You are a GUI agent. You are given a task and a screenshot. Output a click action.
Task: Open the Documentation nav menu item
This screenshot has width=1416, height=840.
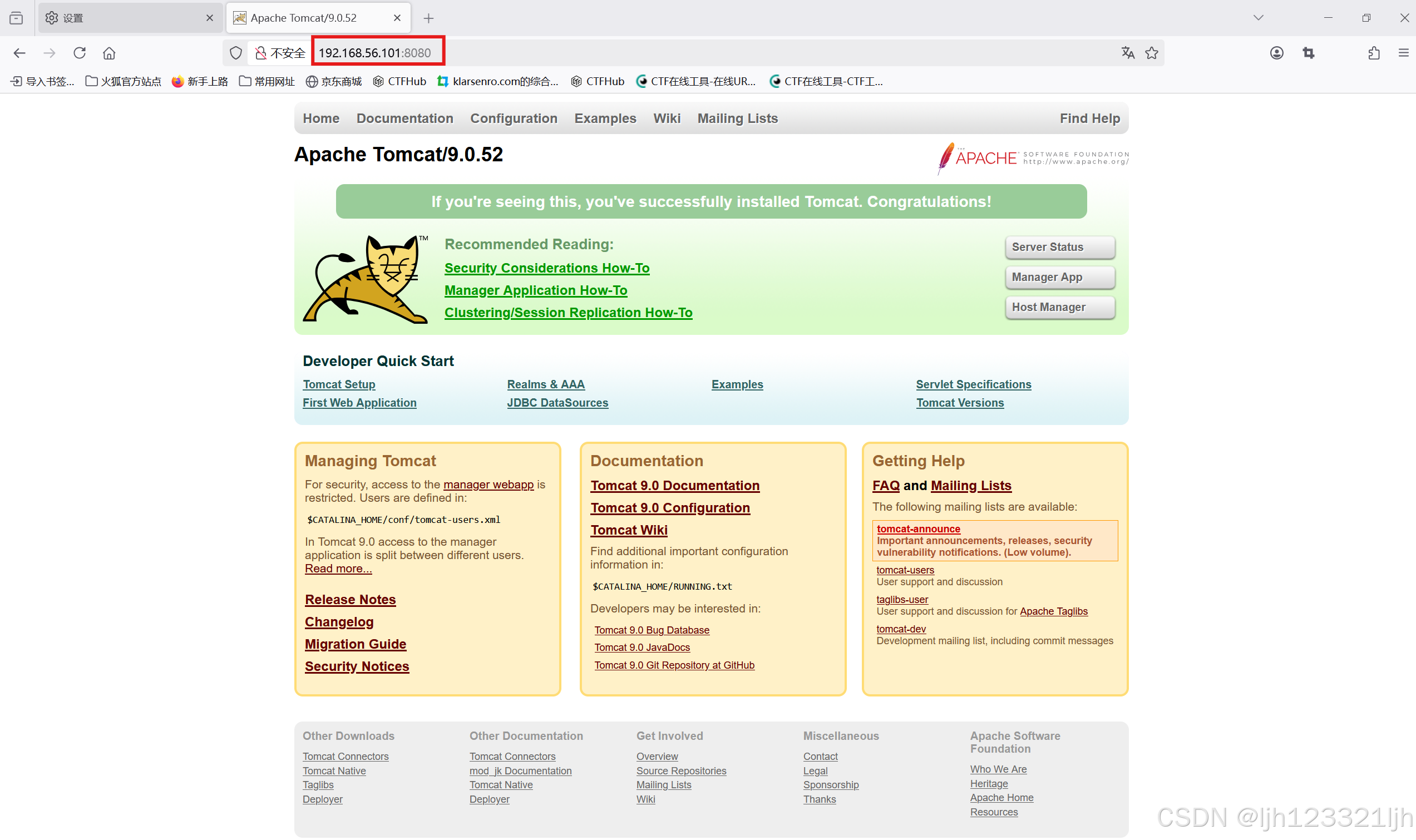click(404, 118)
